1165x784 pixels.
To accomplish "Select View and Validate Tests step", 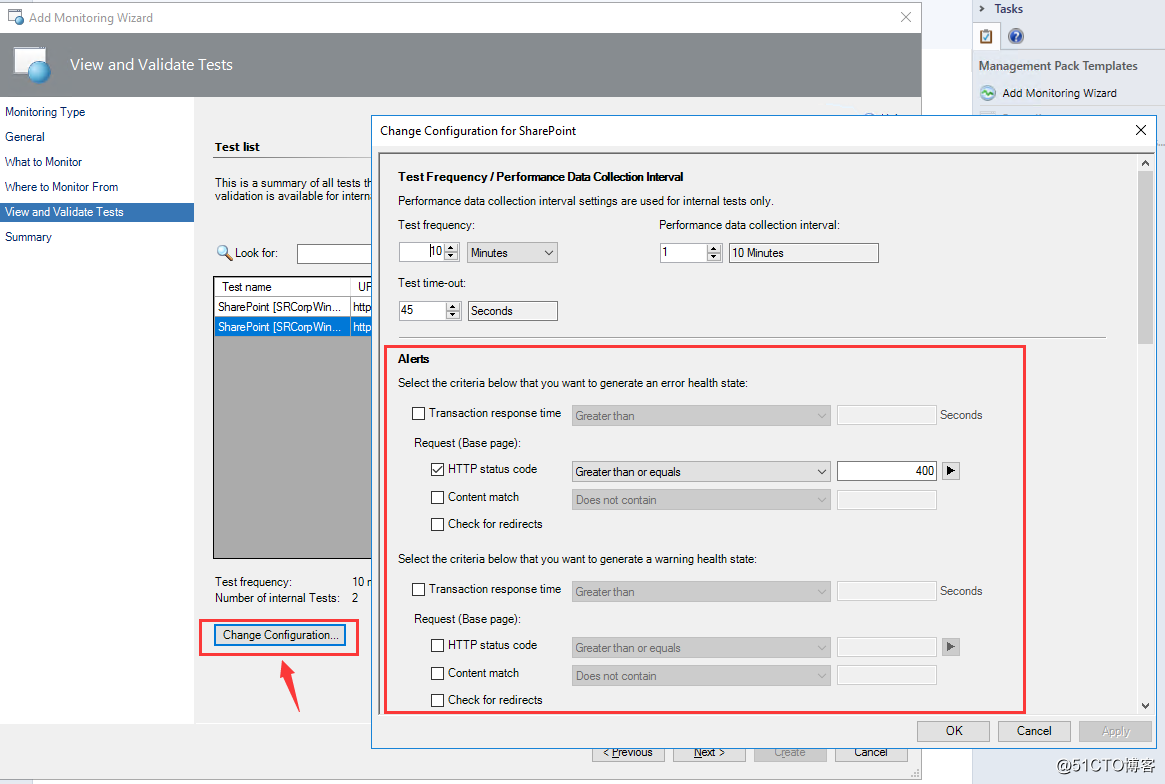I will point(97,212).
